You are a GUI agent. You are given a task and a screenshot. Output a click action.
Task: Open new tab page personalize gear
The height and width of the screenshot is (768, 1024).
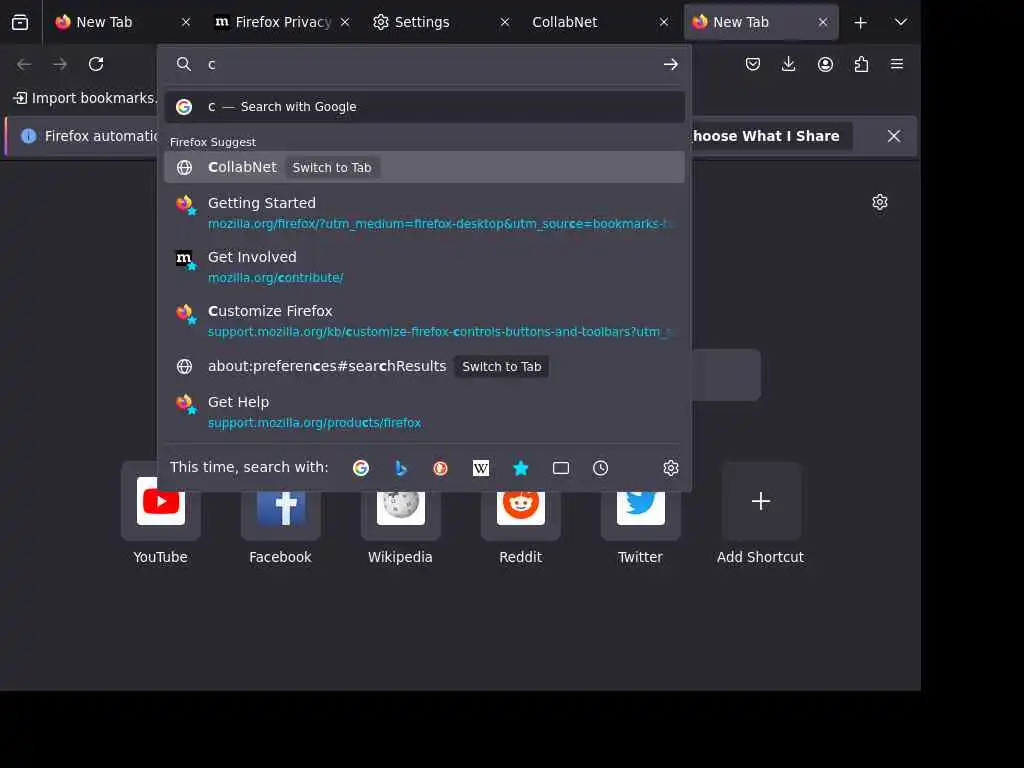click(880, 202)
